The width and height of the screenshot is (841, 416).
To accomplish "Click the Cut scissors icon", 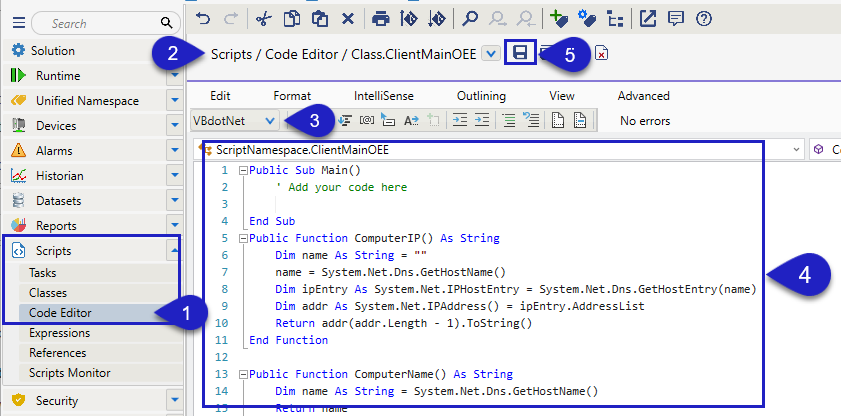I will point(263,19).
